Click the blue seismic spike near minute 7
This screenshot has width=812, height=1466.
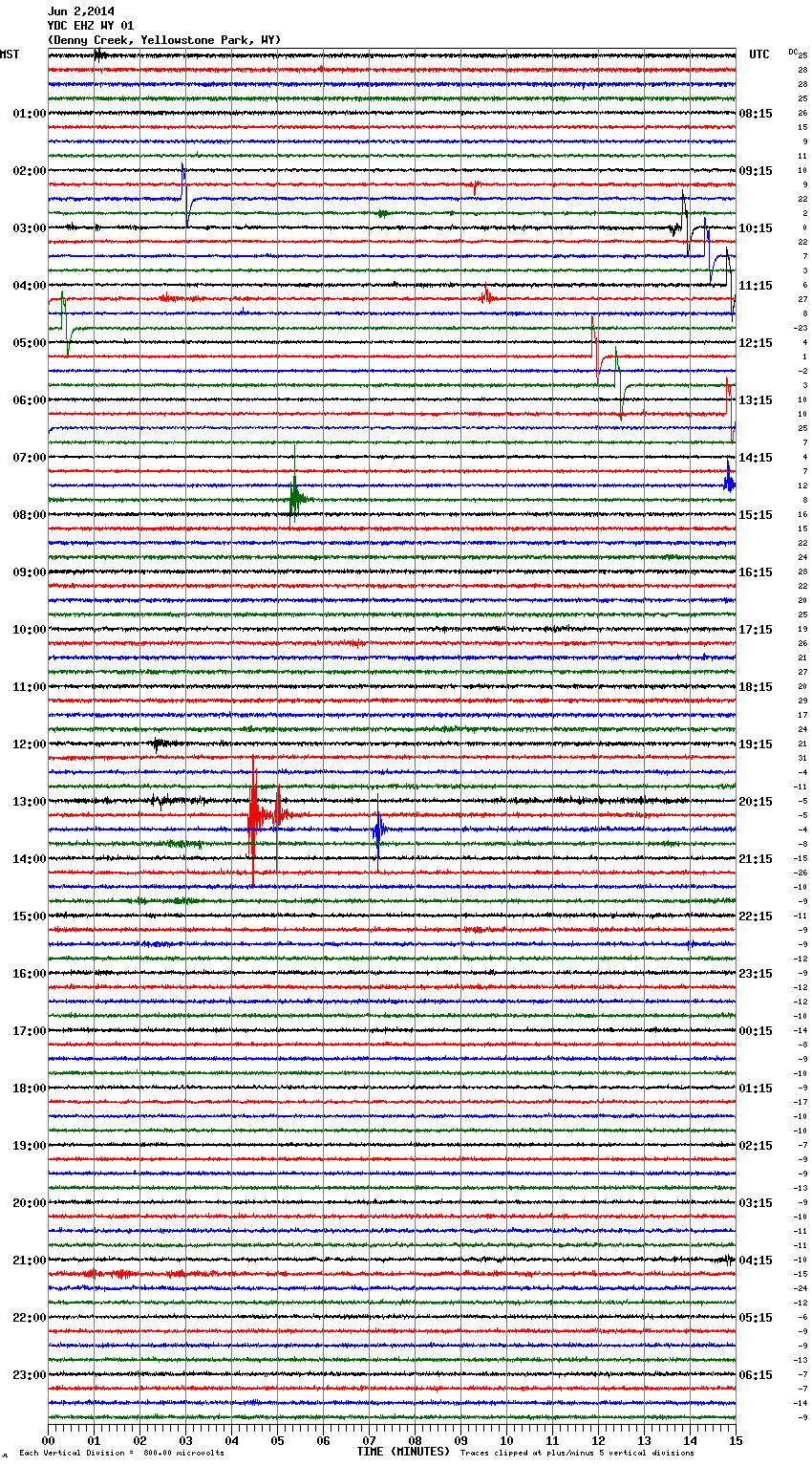coord(377,830)
